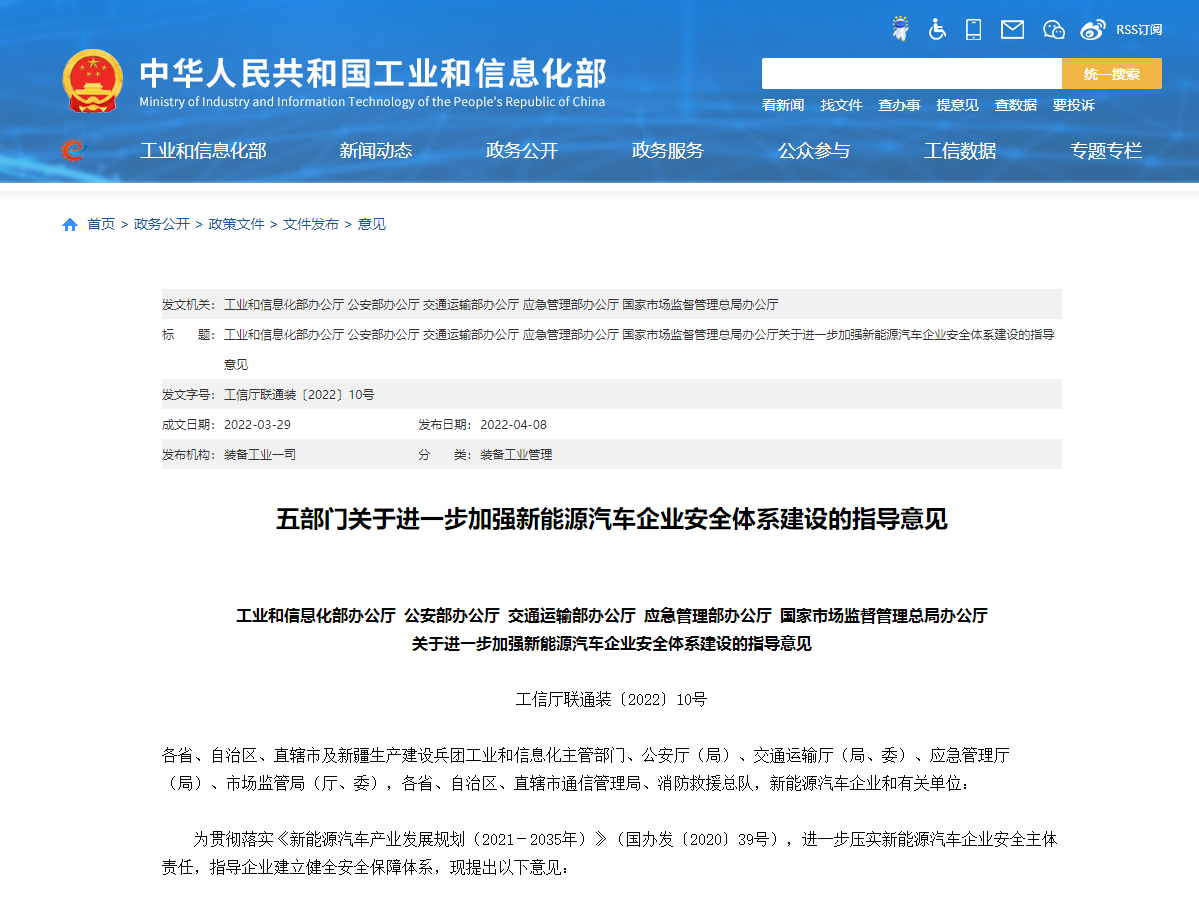This screenshot has width=1199, height=899.
Task: Click the 成文日期 value 2022-03-29
Action: [258, 424]
